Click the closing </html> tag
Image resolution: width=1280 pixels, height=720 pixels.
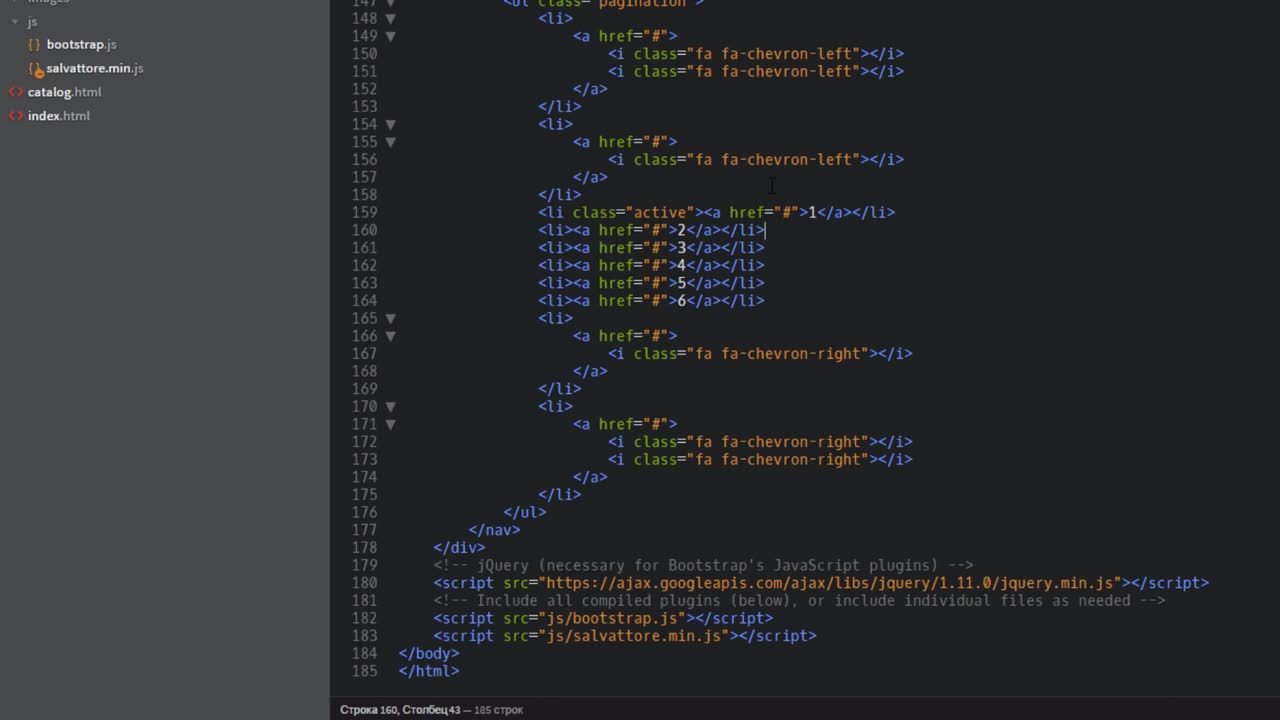point(429,671)
